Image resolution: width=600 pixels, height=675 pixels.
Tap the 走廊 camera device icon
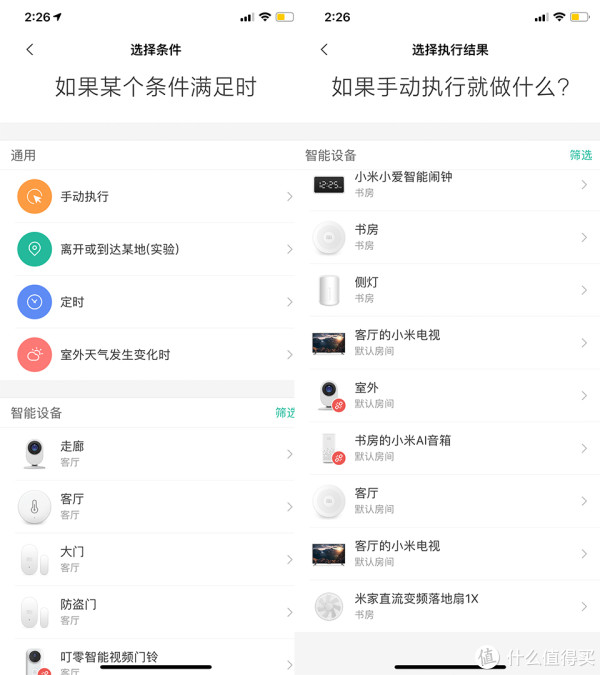coord(35,454)
